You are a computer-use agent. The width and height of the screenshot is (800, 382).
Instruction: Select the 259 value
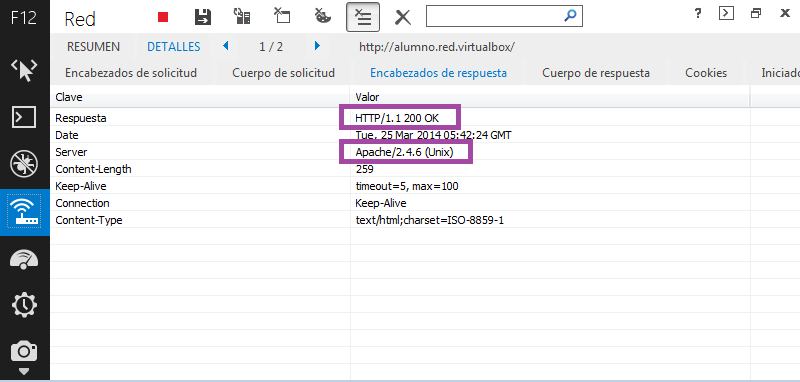(364, 169)
